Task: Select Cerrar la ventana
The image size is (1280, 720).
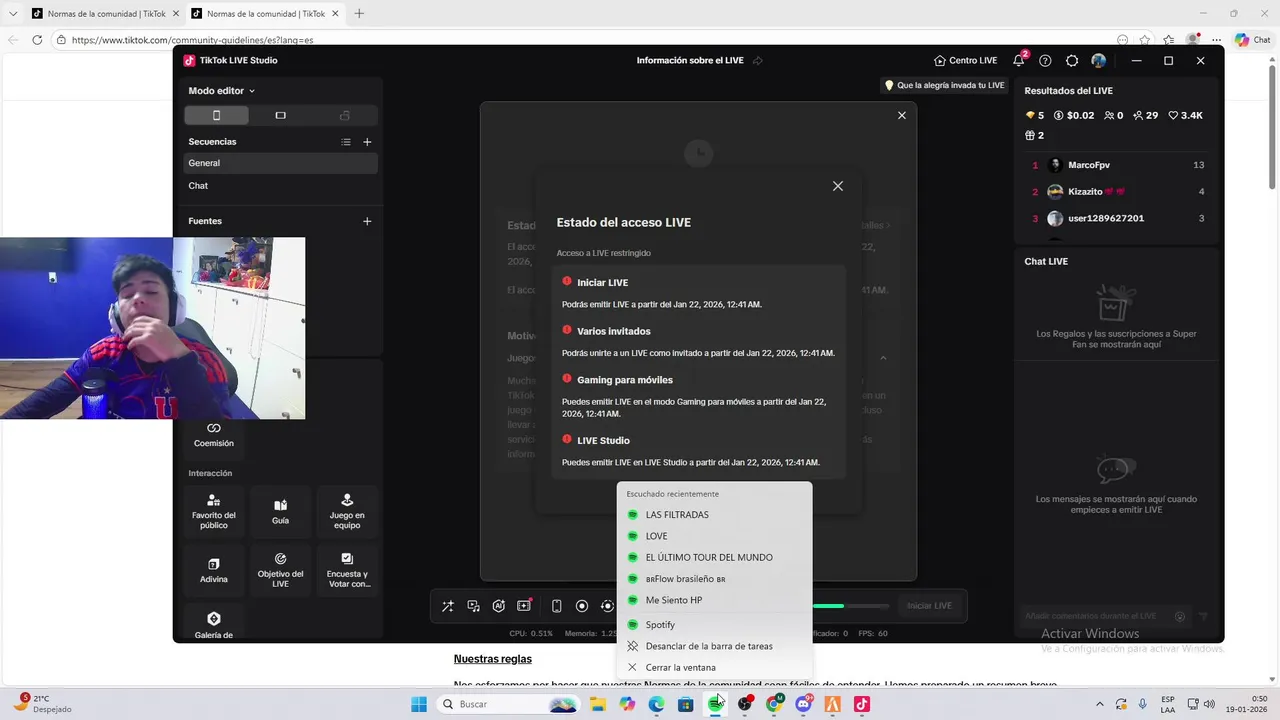Action: click(714, 667)
